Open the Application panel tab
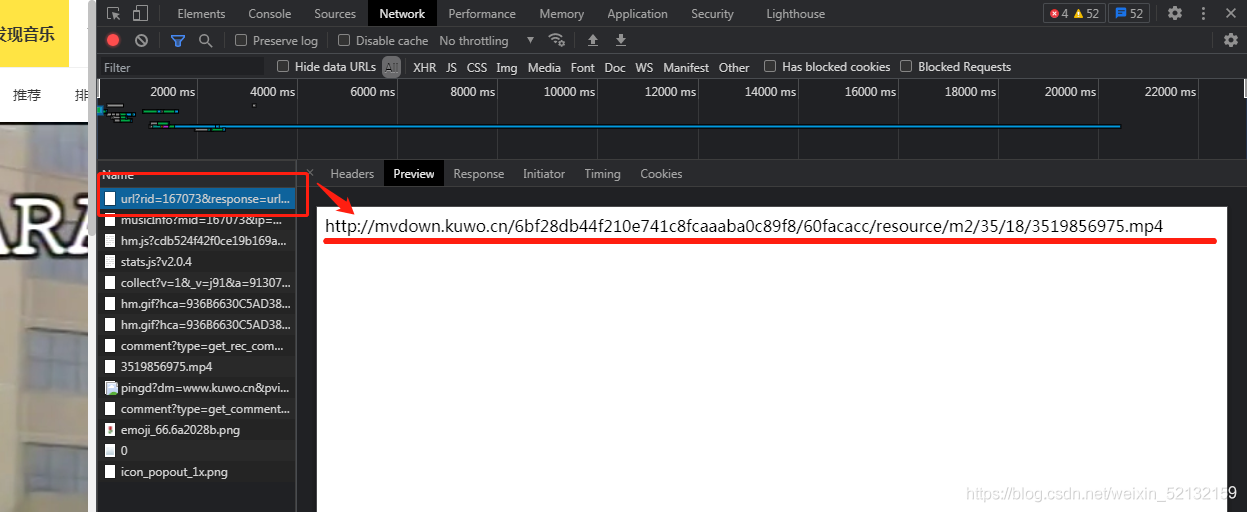Viewport: 1247px width, 512px height. (637, 13)
